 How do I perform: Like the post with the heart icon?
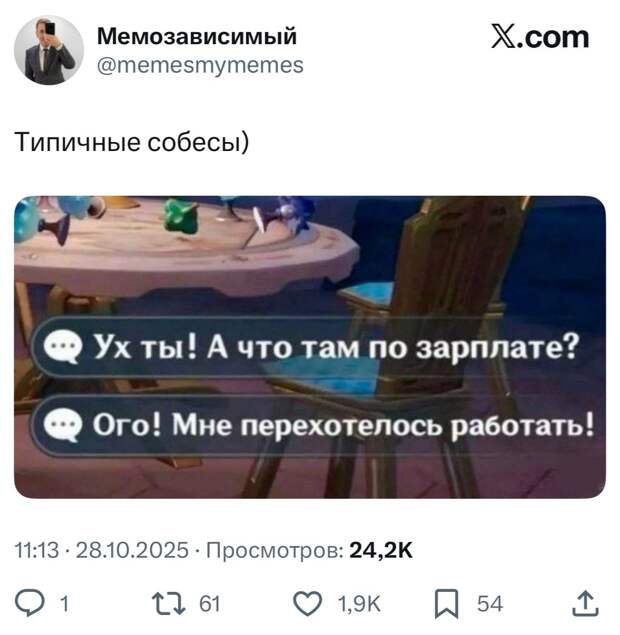(308, 604)
